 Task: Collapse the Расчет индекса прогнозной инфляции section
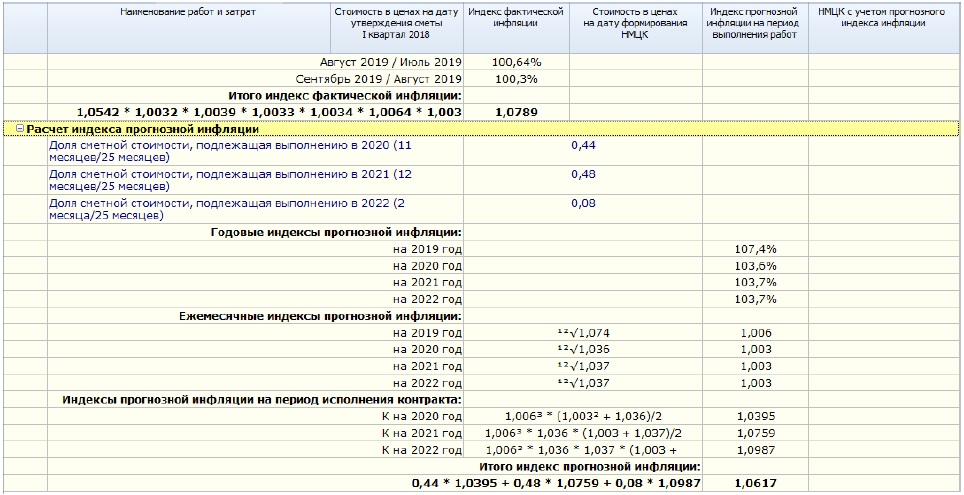coord(20,130)
